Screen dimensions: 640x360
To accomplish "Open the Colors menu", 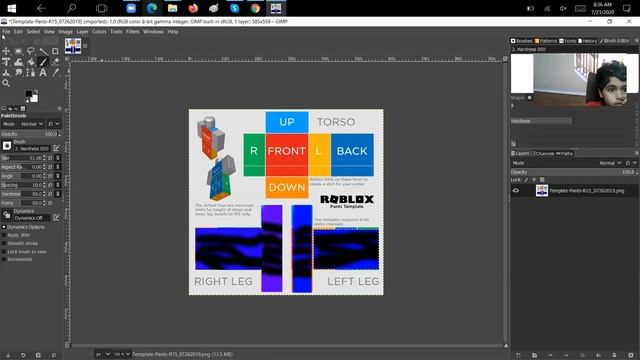I will pos(99,31).
